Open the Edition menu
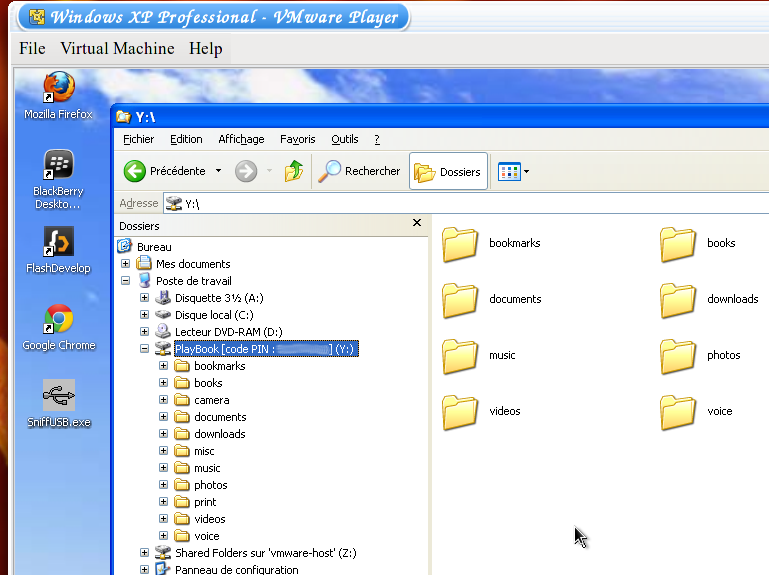 (186, 139)
